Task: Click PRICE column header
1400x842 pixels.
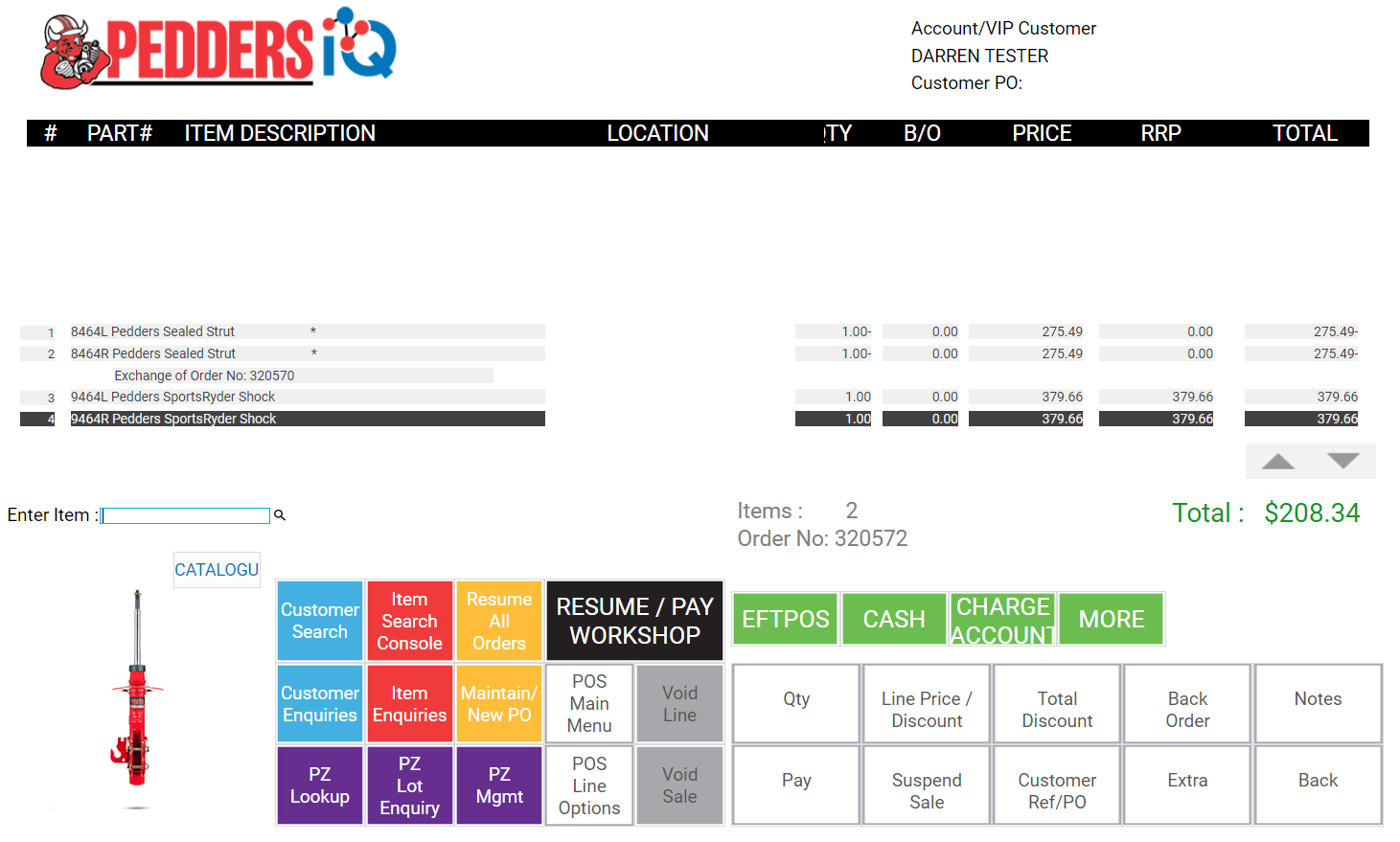Action: pyautogui.click(x=1042, y=133)
